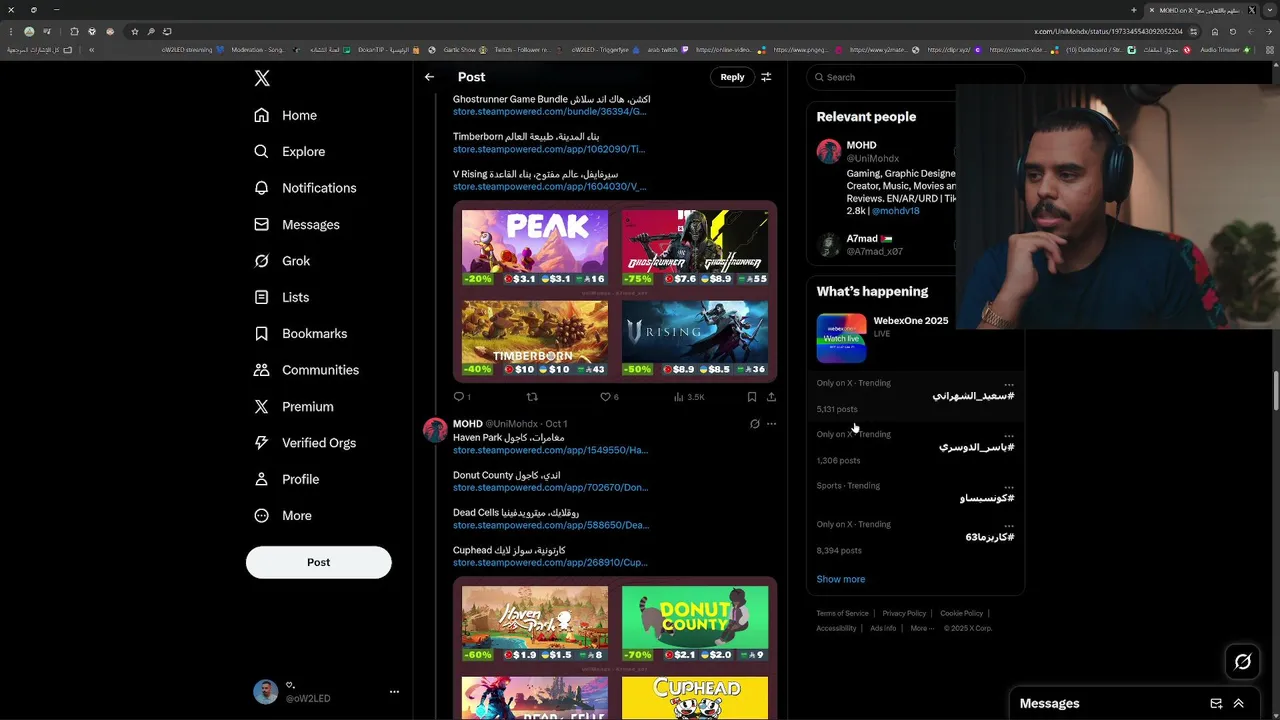Open the Timberborn Steam store link
The height and width of the screenshot is (720, 1280).
tap(548, 149)
